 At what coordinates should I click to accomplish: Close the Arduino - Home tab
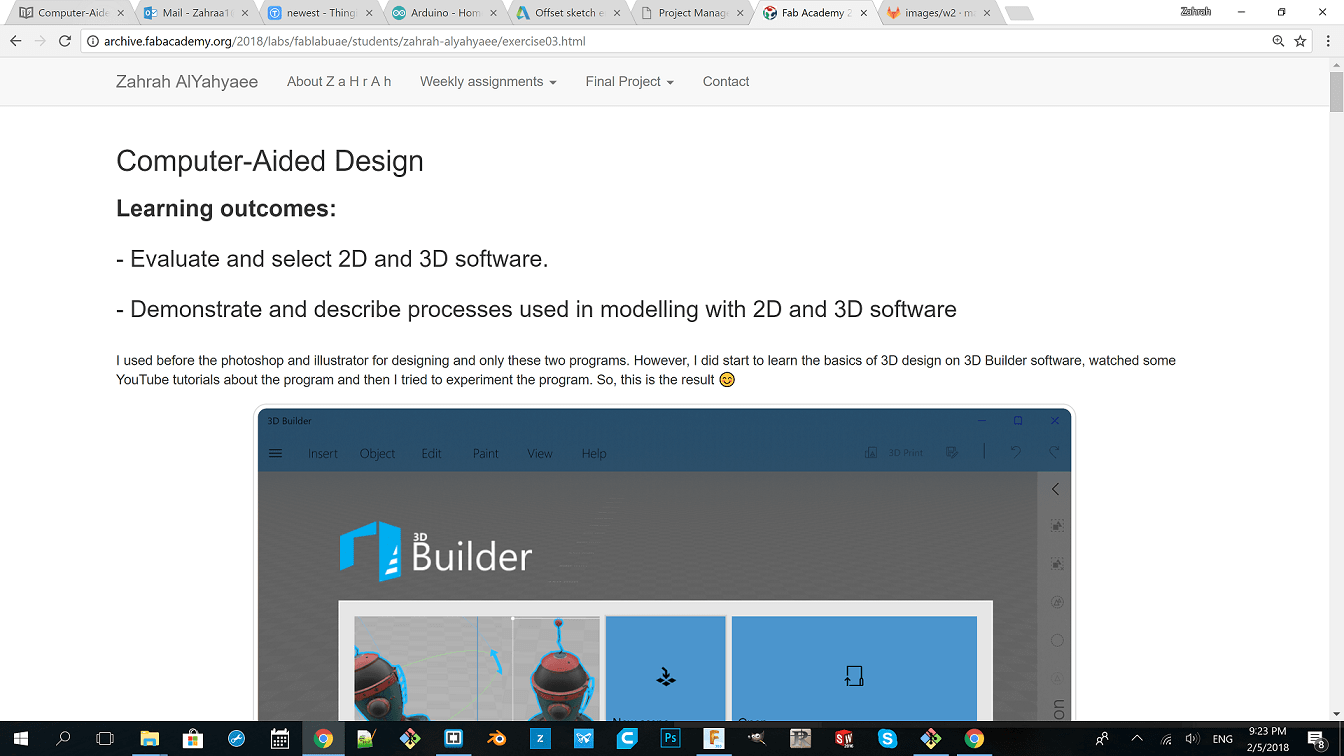click(493, 13)
